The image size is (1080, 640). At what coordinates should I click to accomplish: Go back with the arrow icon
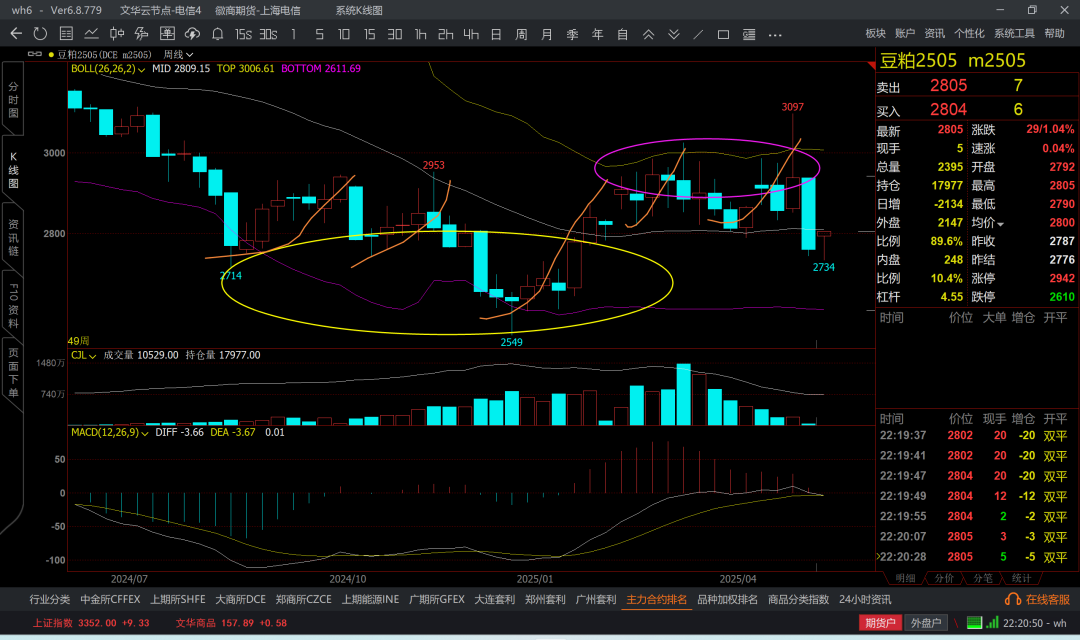(17, 33)
